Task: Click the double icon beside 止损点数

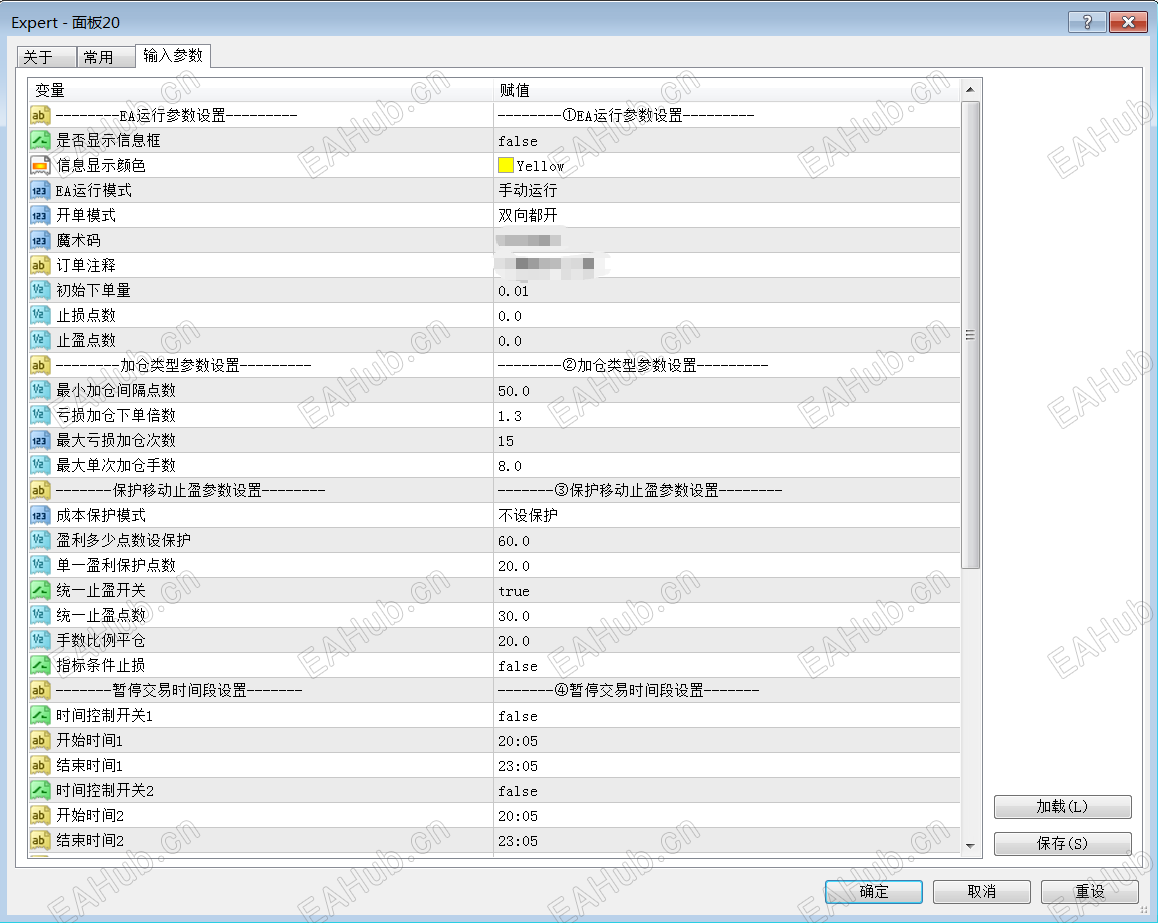Action: [x=40, y=315]
